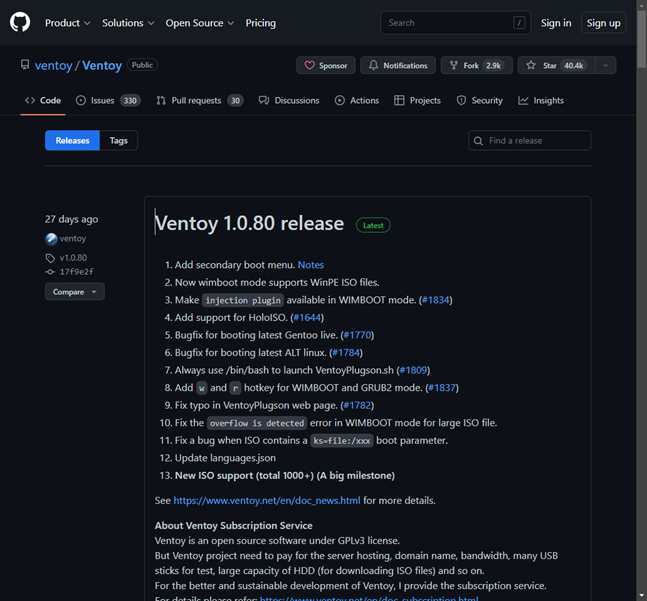Open issue #1809 link
The width and height of the screenshot is (647, 601).
coord(413,370)
